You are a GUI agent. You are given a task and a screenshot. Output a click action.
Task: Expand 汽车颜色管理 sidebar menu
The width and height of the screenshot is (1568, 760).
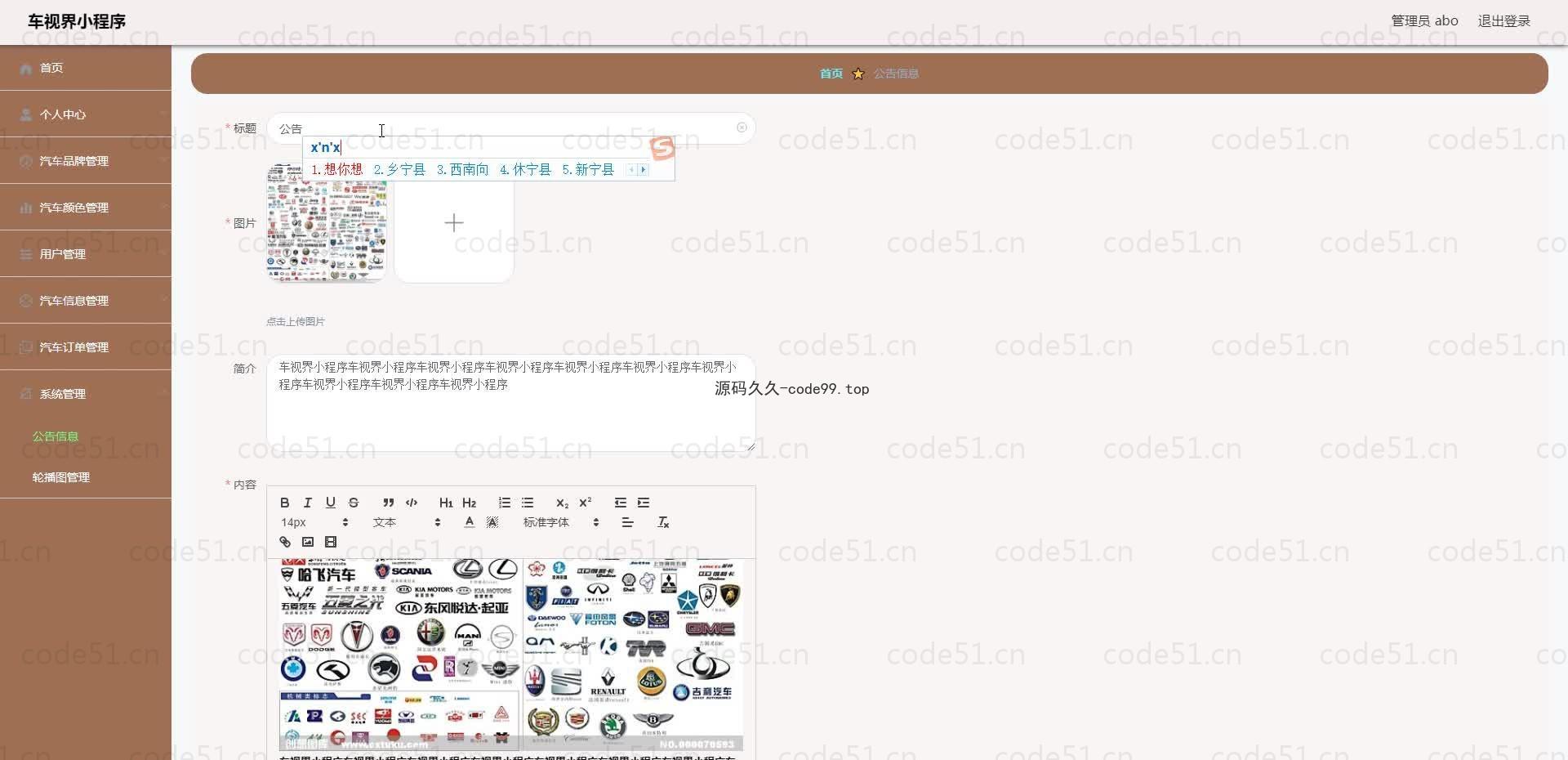[x=86, y=208]
